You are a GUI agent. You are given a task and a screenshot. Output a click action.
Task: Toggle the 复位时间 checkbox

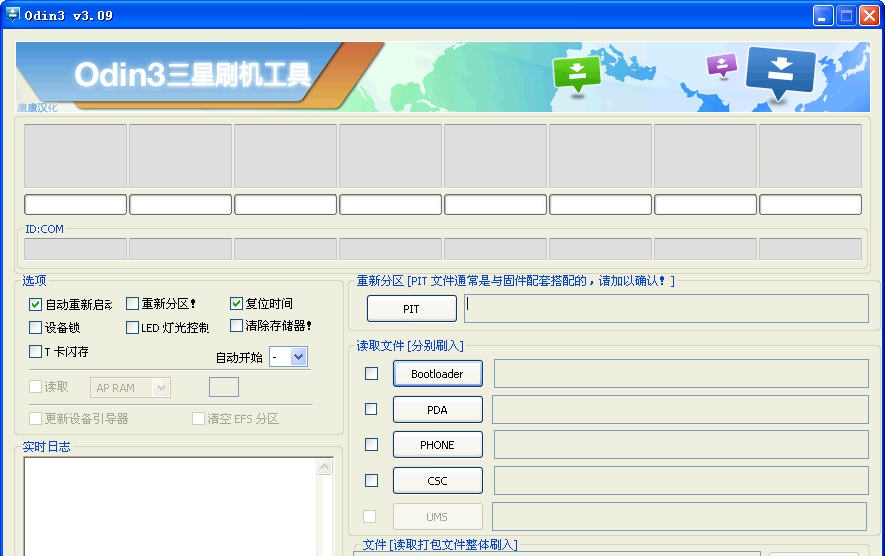point(236,304)
